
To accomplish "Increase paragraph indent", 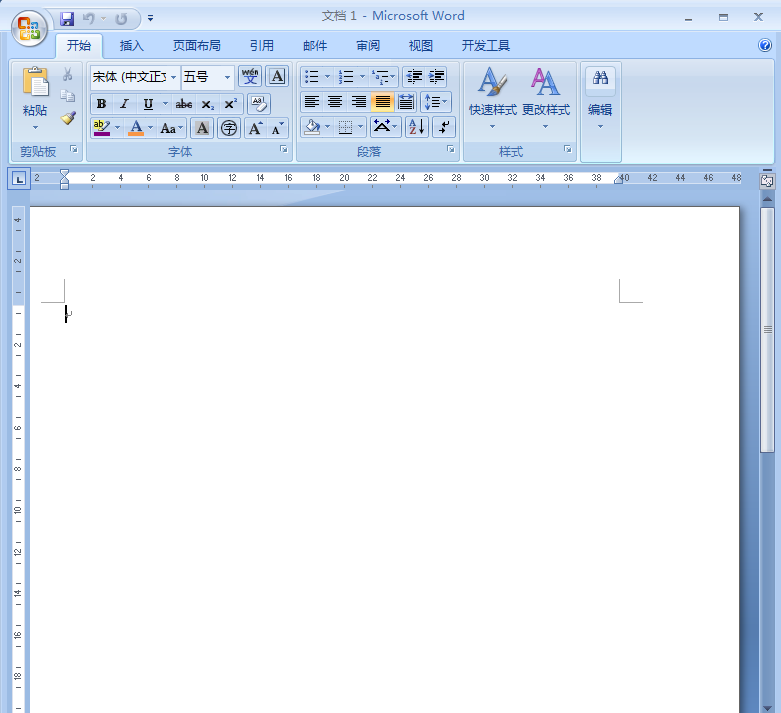I will [x=436, y=76].
